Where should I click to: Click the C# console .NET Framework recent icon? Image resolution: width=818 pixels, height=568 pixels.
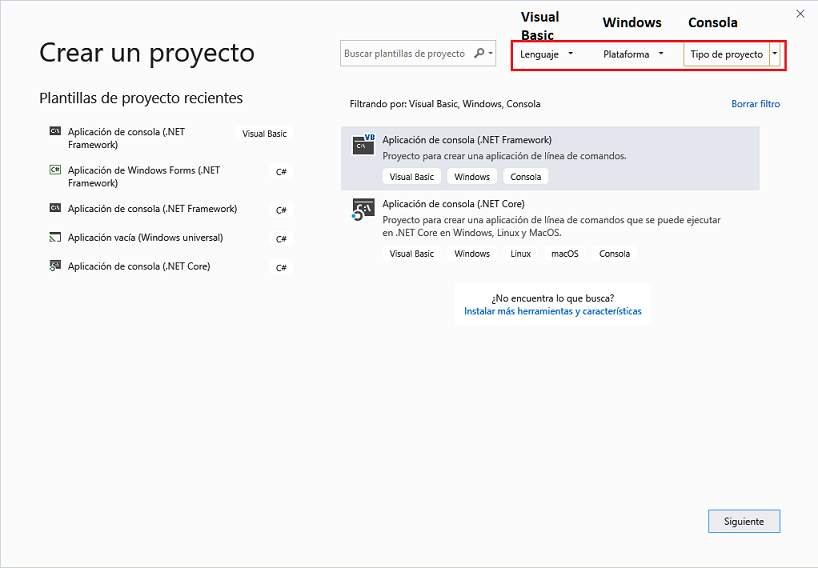54,209
